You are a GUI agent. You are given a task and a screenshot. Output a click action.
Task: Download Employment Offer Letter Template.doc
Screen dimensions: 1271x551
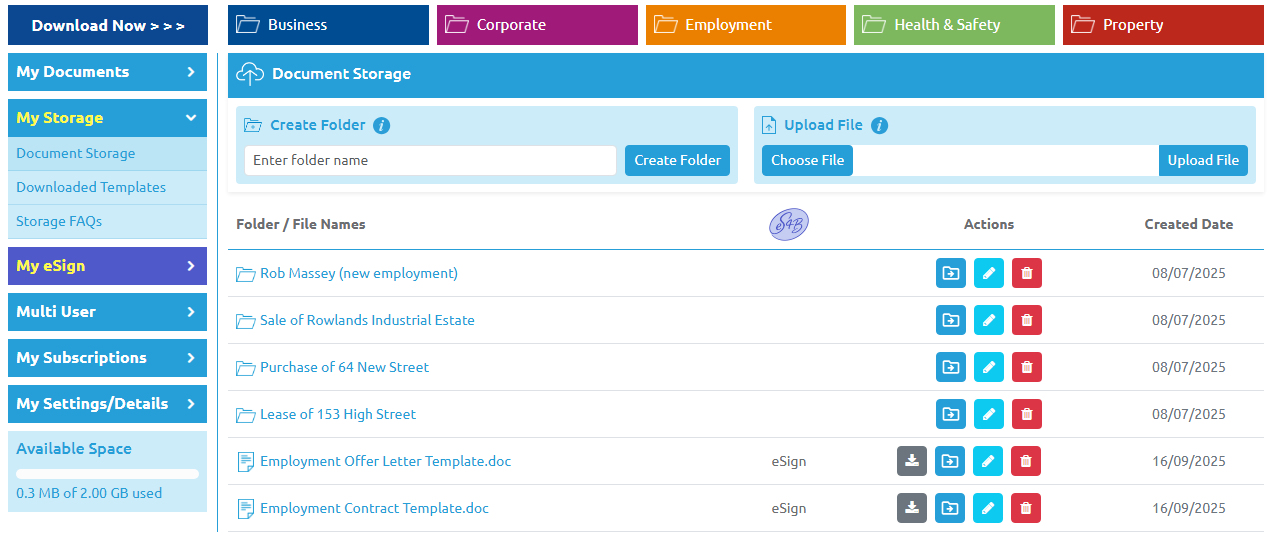(911, 461)
